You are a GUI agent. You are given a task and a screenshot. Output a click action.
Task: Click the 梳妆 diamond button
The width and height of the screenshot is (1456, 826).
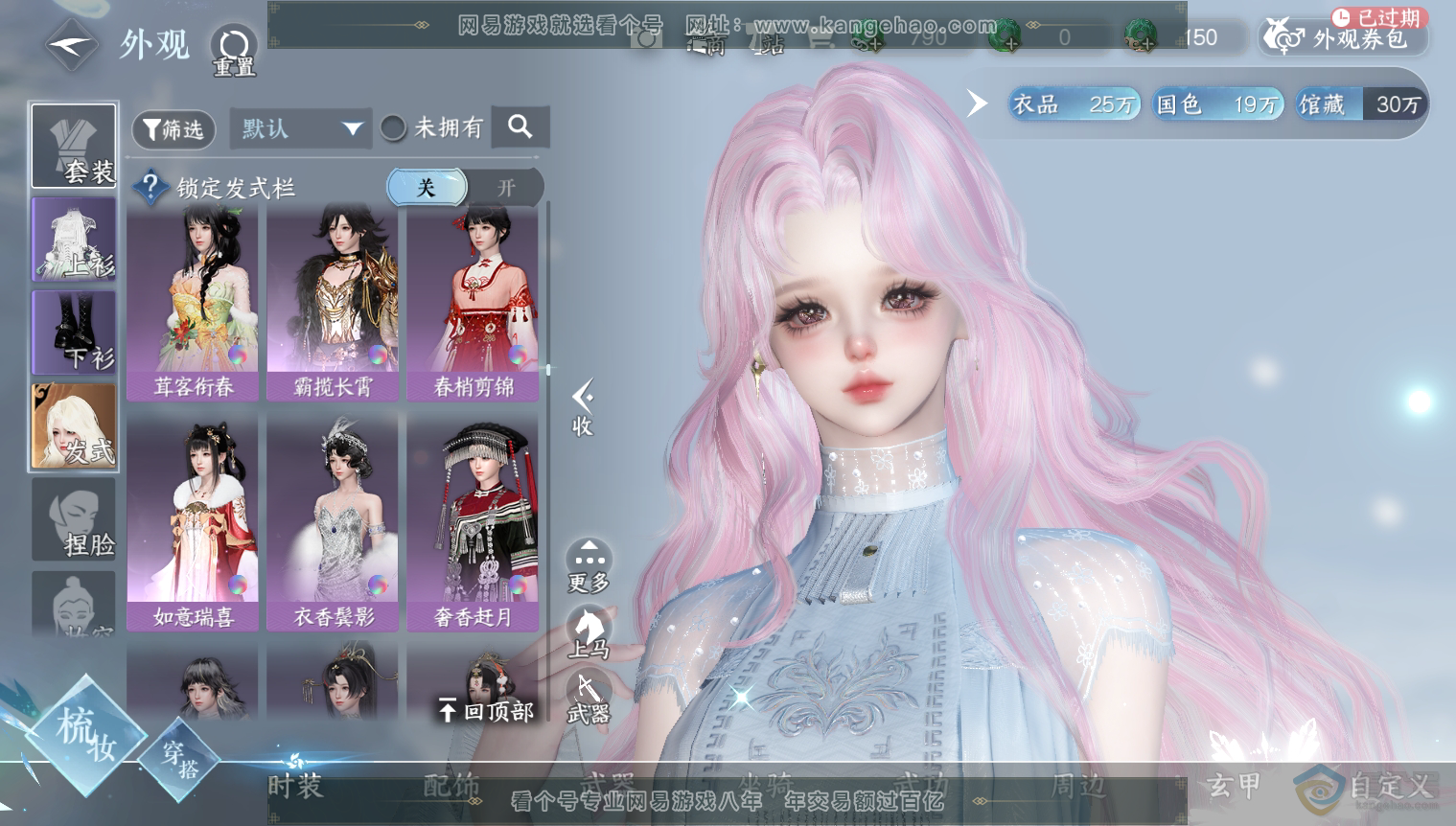point(85,735)
